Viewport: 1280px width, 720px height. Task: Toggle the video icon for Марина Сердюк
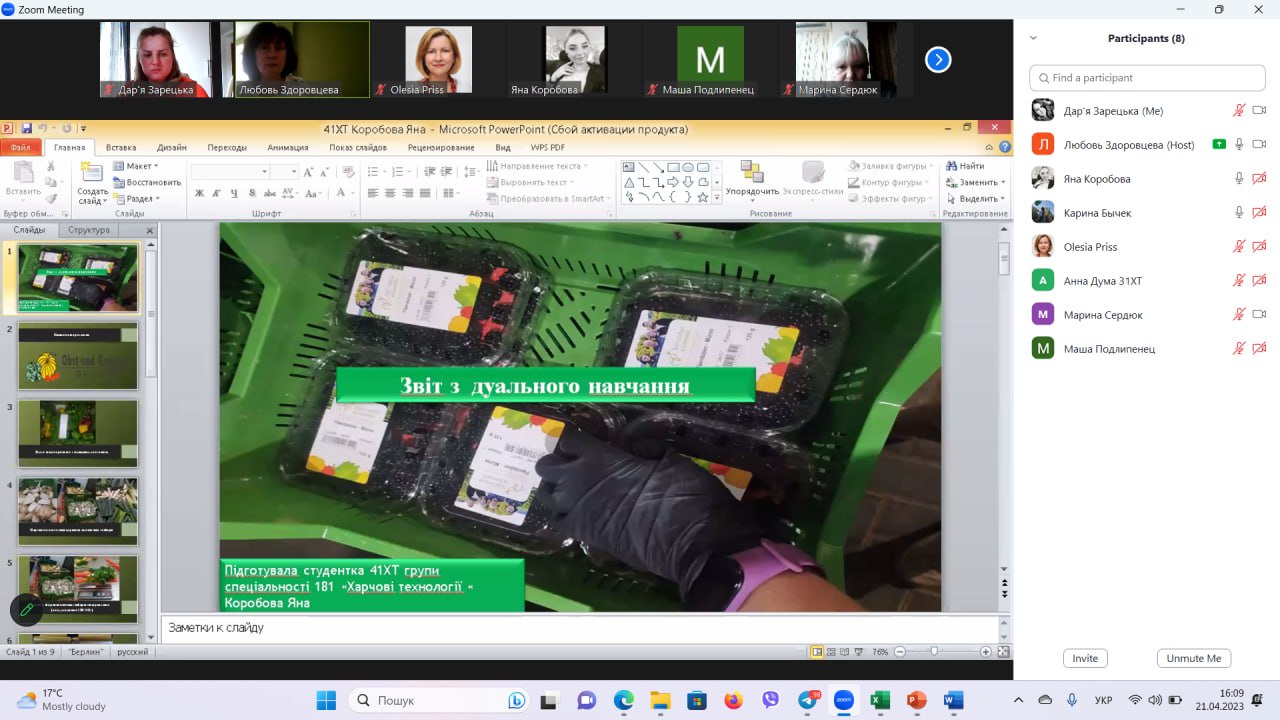(1259, 315)
